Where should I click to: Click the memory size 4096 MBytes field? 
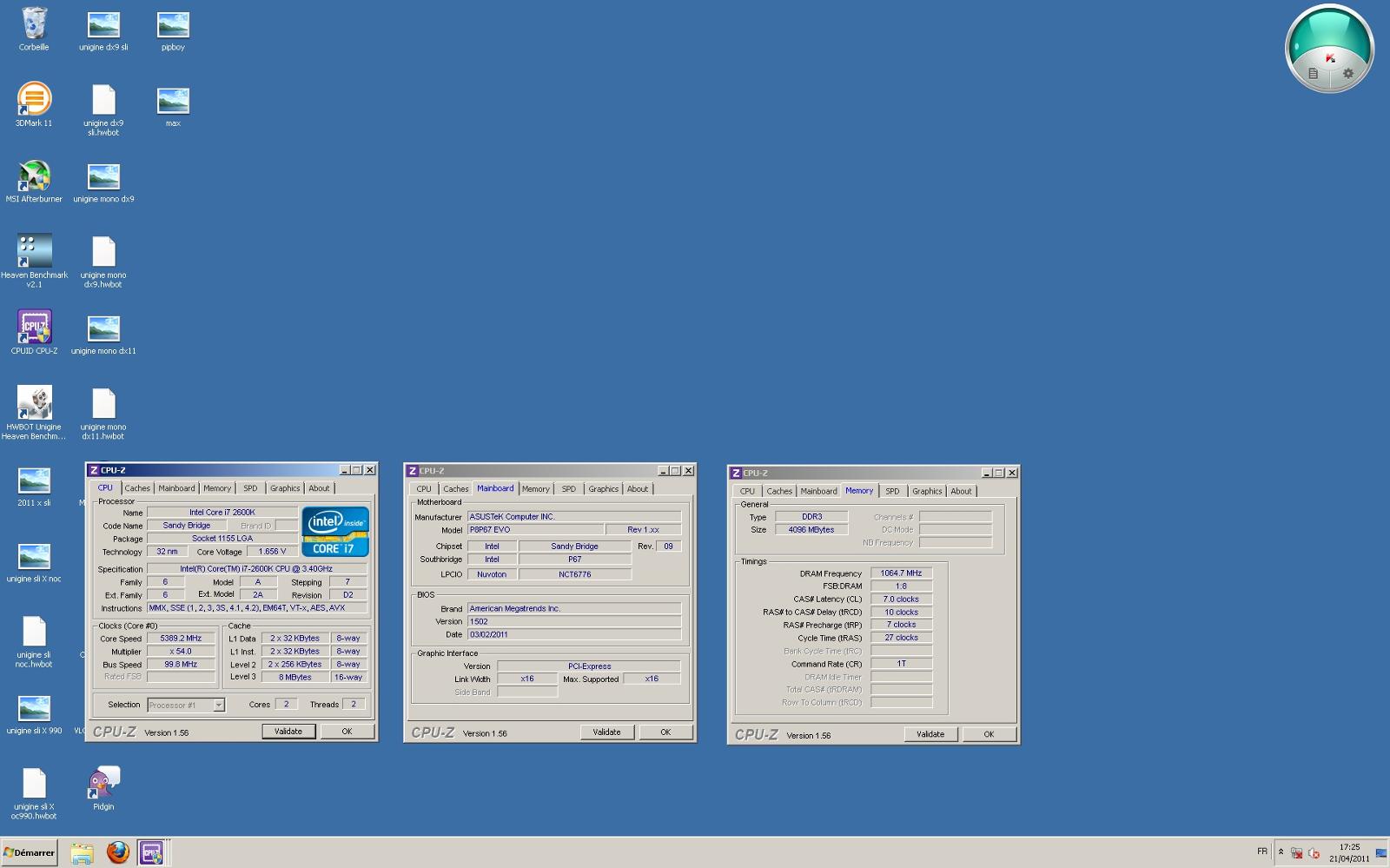[x=811, y=530]
